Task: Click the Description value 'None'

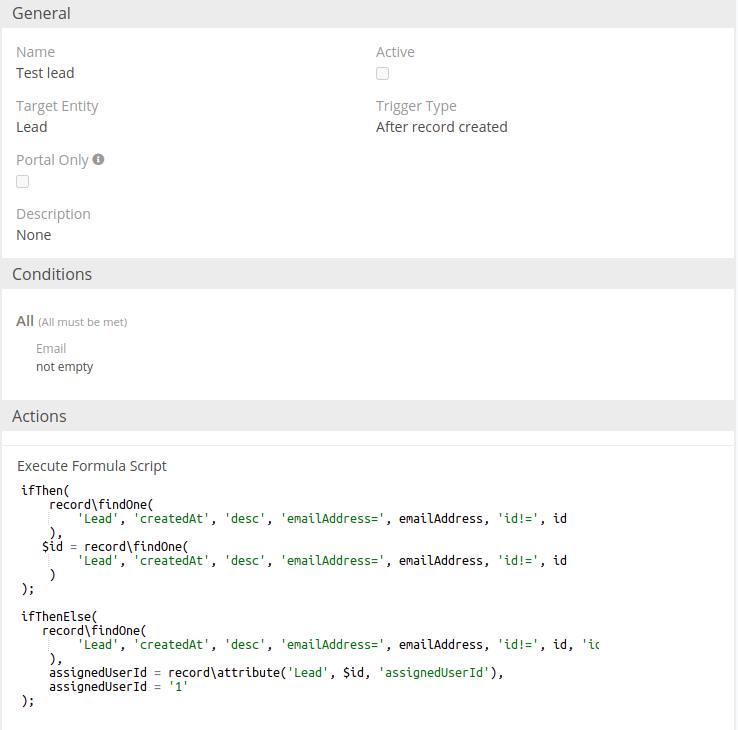Action: (33, 235)
